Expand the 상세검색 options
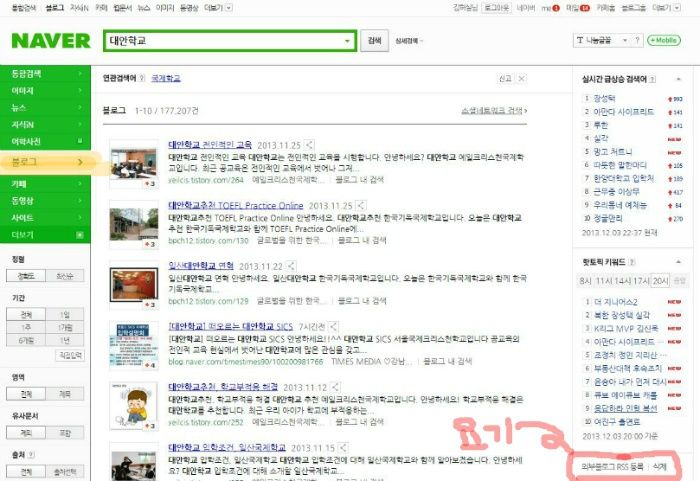This screenshot has height=481, width=700. click(x=409, y=41)
